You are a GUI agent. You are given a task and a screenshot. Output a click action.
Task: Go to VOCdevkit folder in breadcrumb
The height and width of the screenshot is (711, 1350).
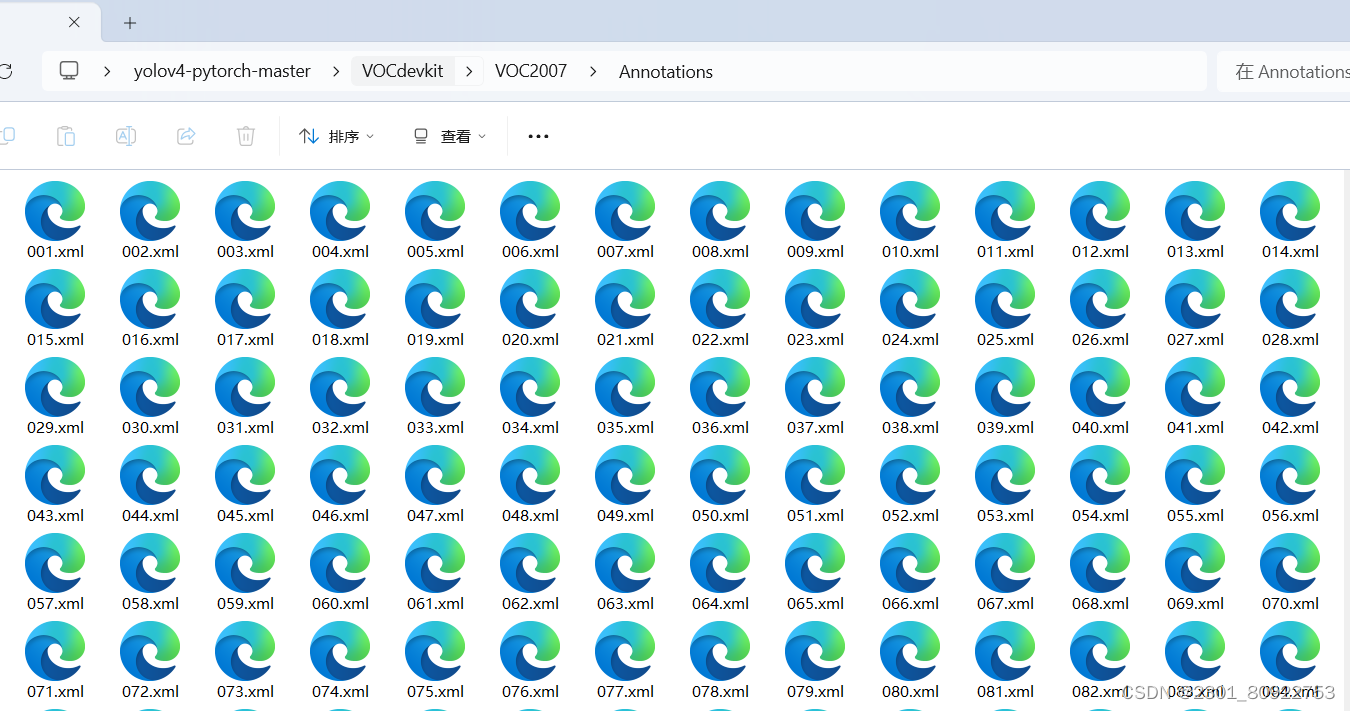(x=403, y=71)
